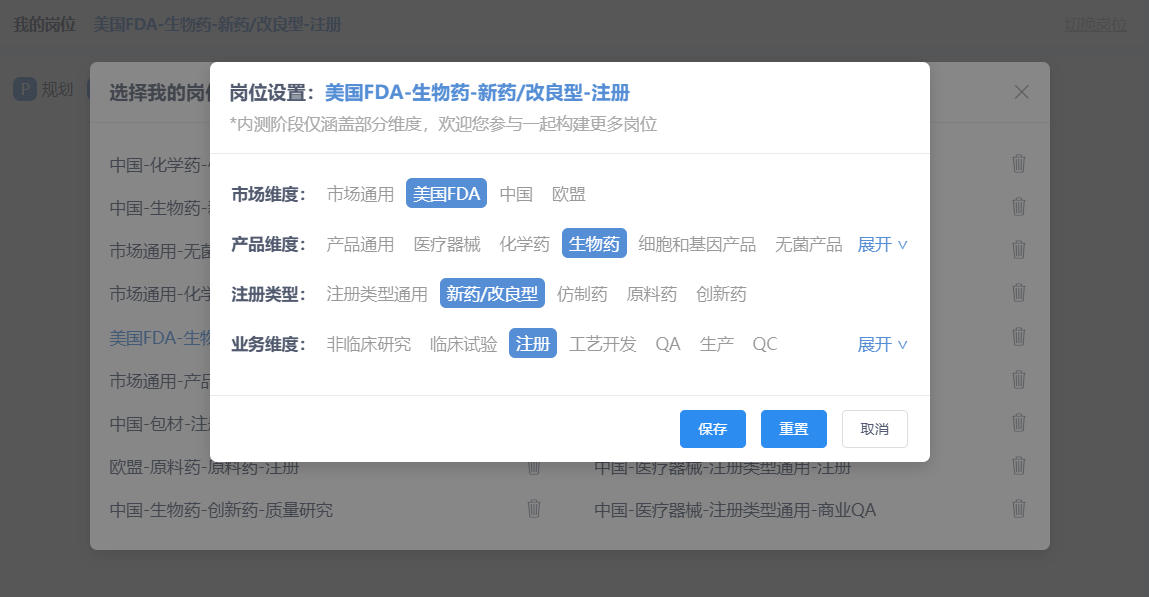Select 医疗器械 in product dimension
The image size is (1149, 597).
(447, 244)
